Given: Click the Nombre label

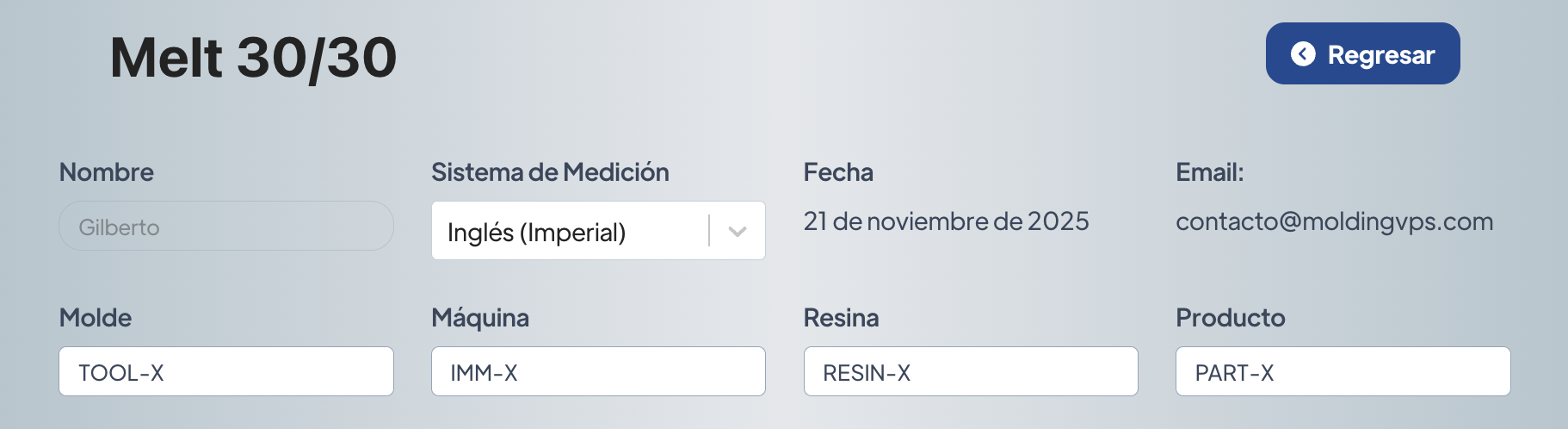Looking at the screenshot, I should [107, 172].
